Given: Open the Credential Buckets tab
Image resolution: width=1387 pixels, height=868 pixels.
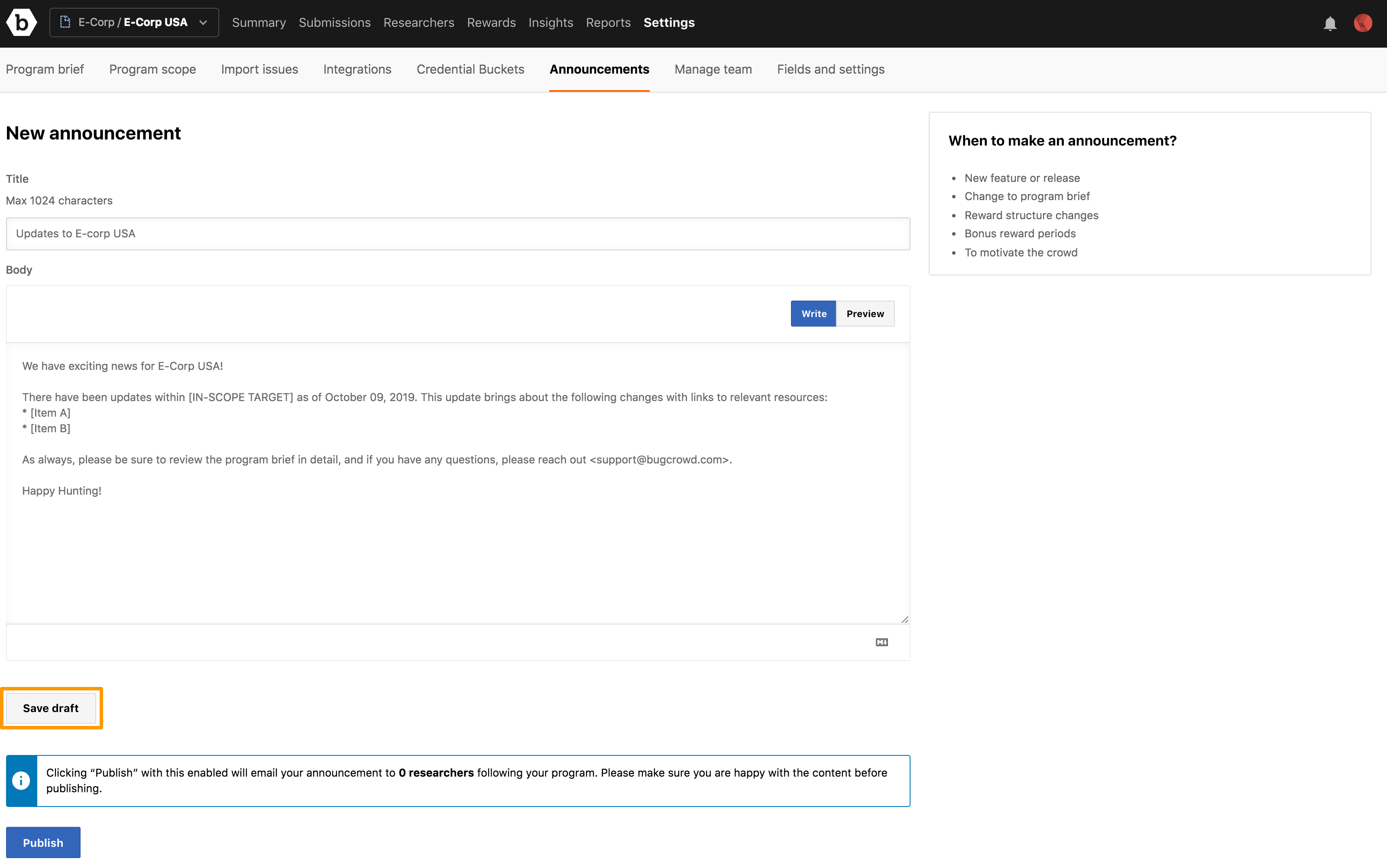Looking at the screenshot, I should [x=470, y=69].
